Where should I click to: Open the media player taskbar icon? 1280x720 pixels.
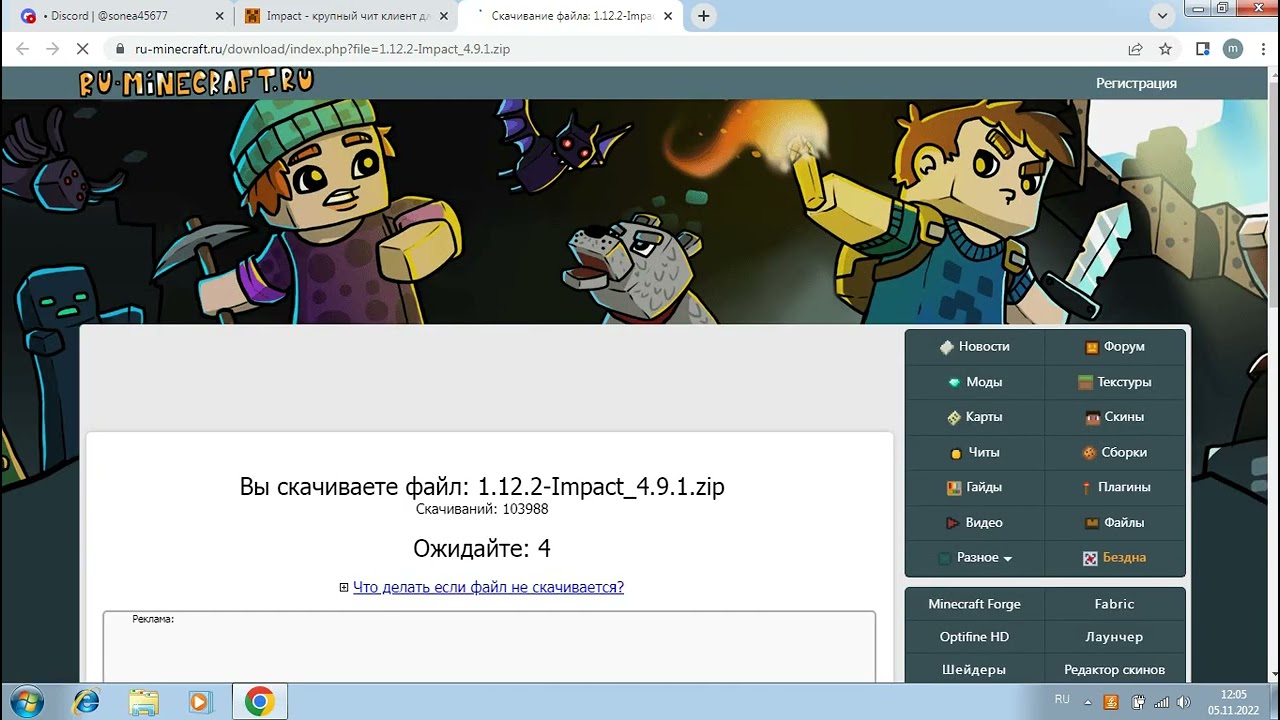tap(200, 702)
